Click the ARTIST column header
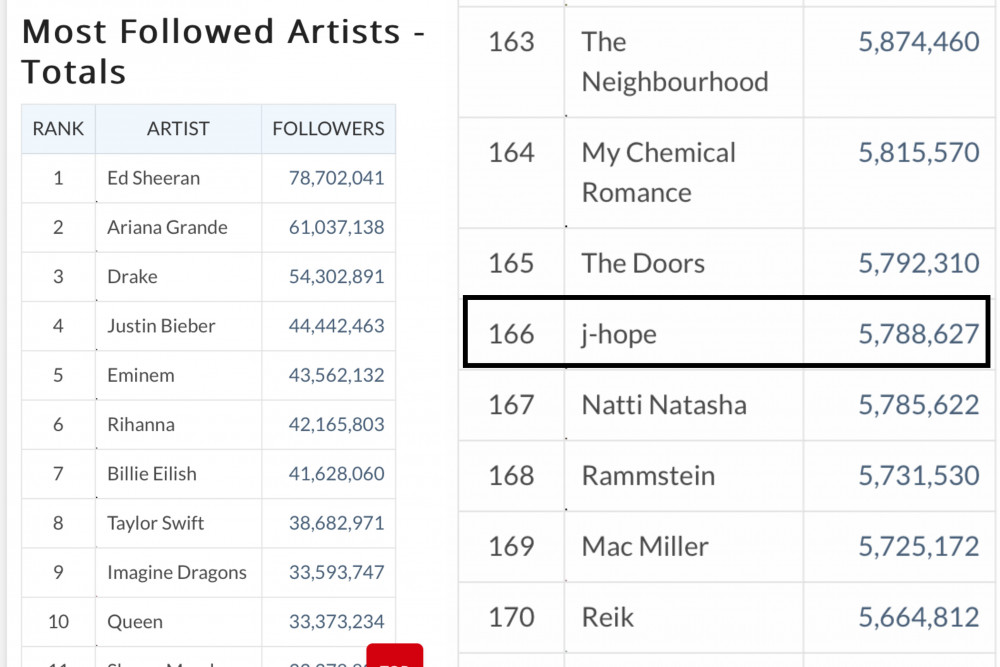This screenshot has height=667, width=1000. pyautogui.click(x=178, y=129)
